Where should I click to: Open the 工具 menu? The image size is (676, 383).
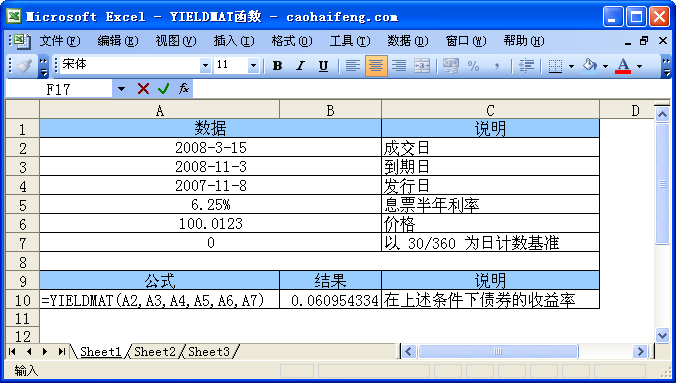click(350, 41)
